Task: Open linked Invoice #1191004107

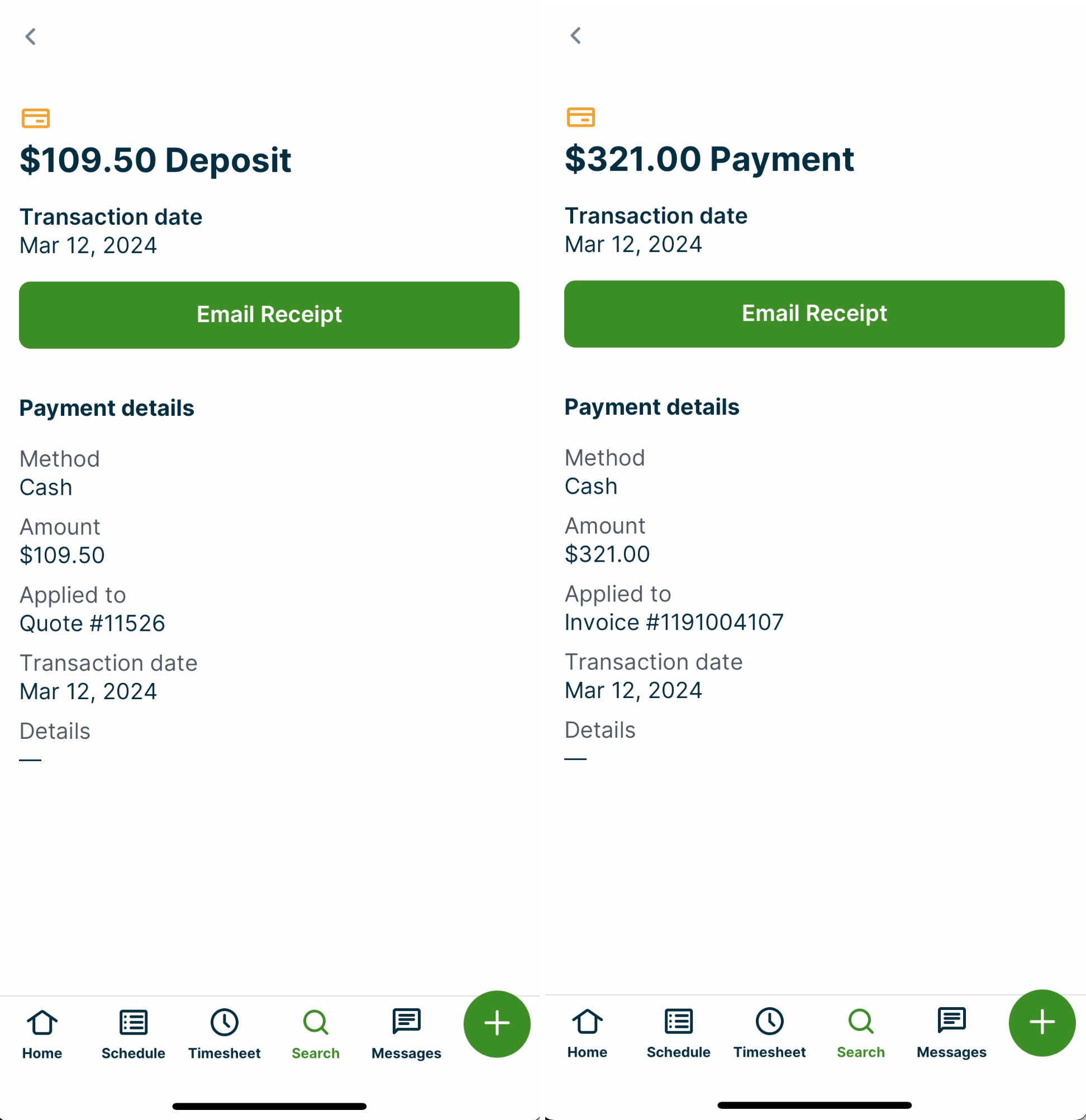Action: click(674, 622)
